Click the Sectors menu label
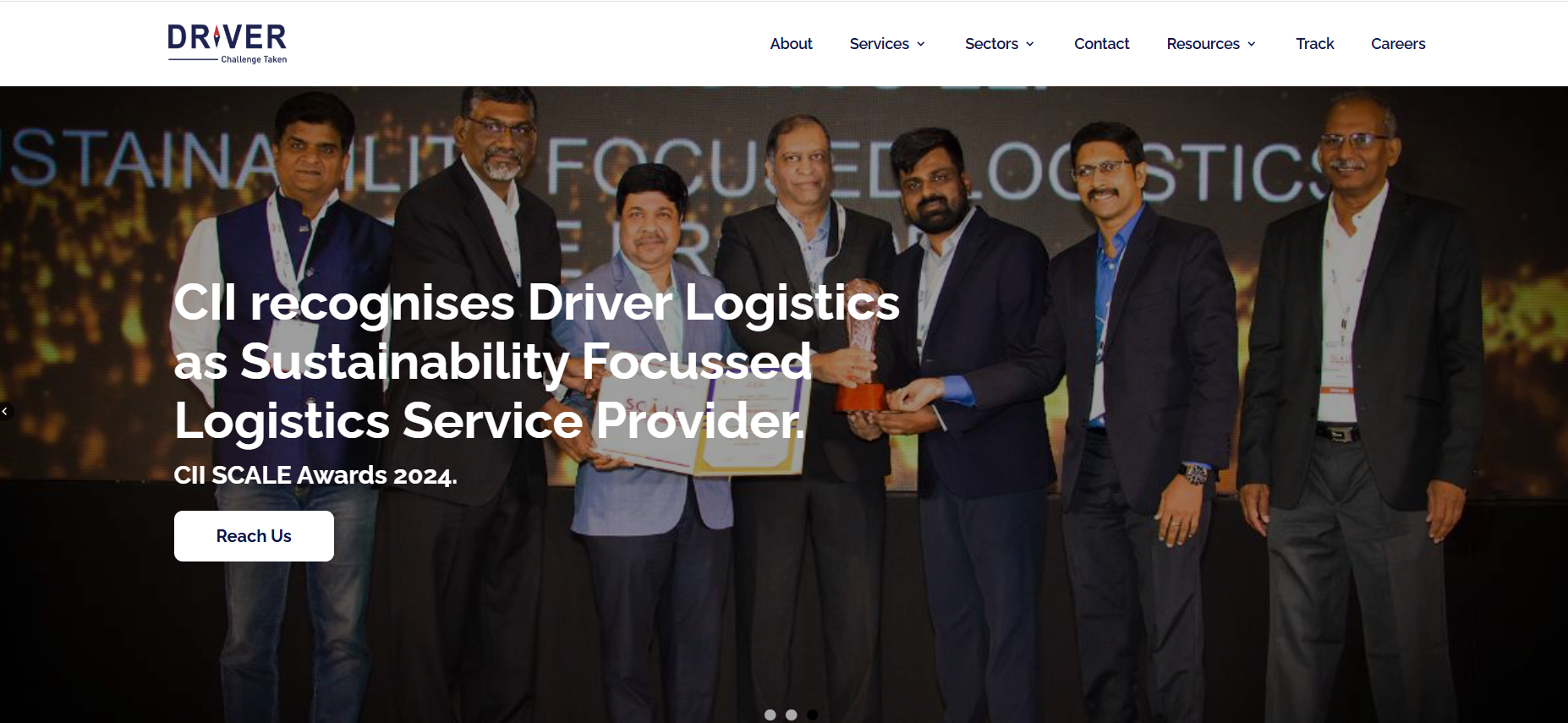 [991, 43]
